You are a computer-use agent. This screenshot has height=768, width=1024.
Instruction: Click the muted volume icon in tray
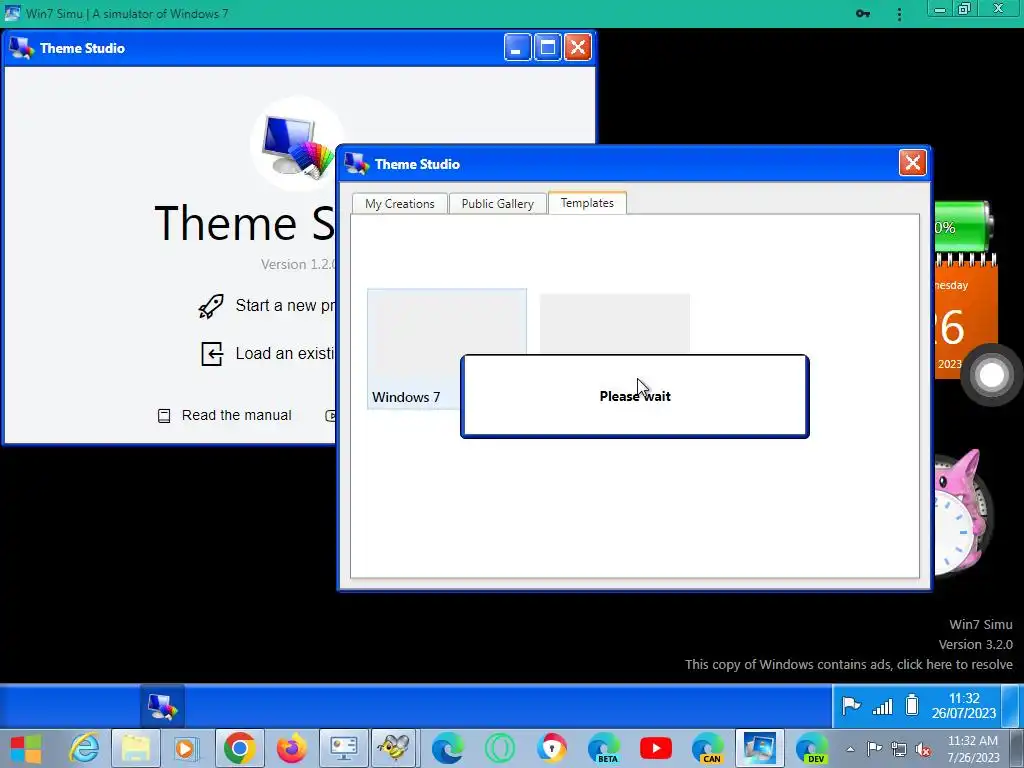[923, 749]
